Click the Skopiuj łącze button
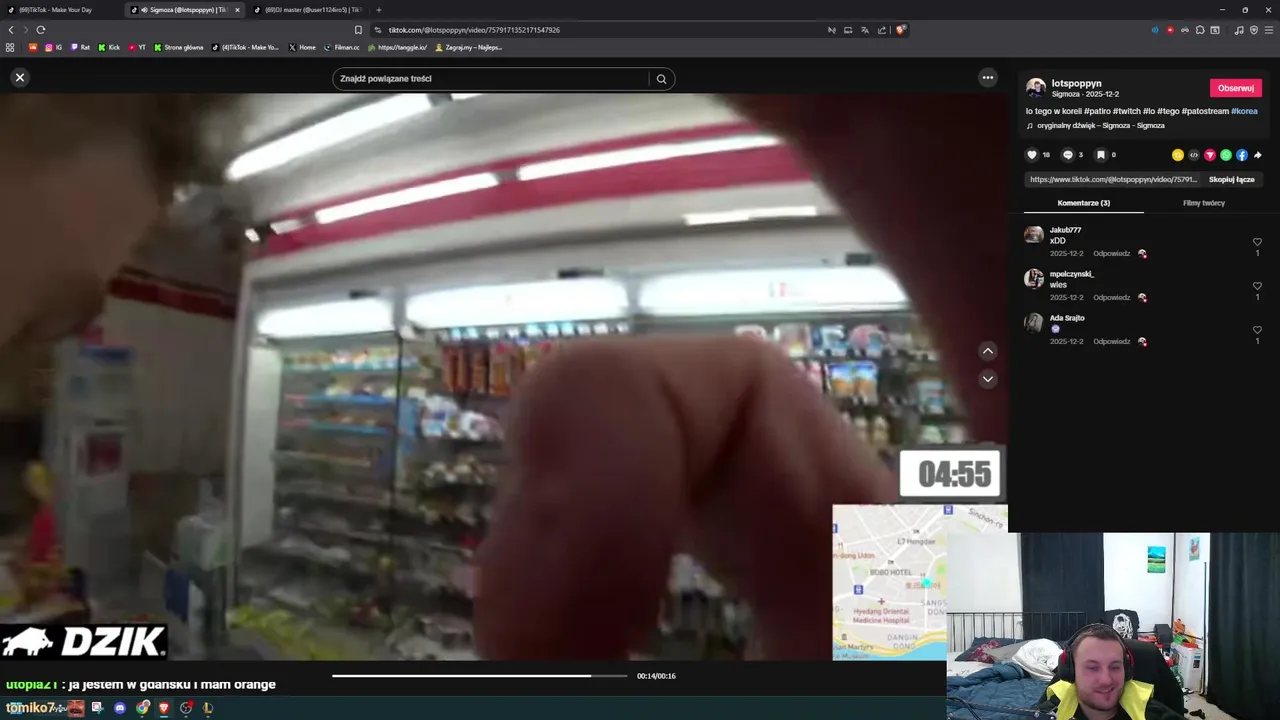Image resolution: width=1280 pixels, height=720 pixels. (1231, 180)
